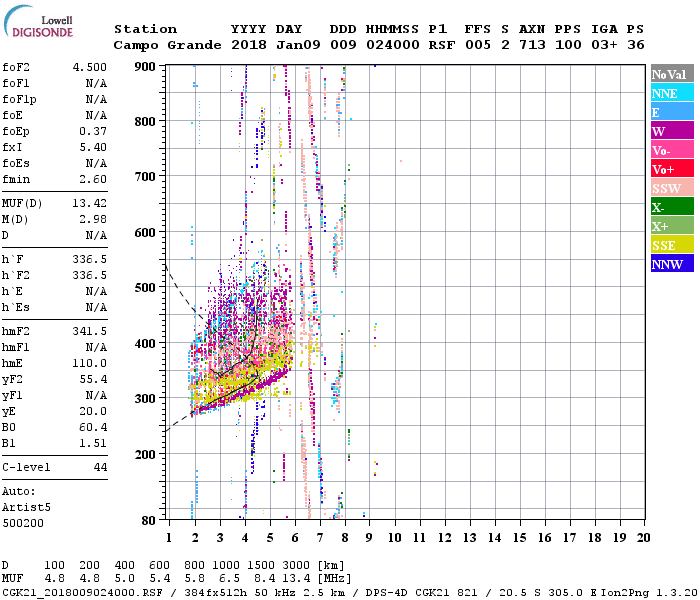Click the B1 value 1.51
This screenshot has width=700, height=600.
(93, 443)
